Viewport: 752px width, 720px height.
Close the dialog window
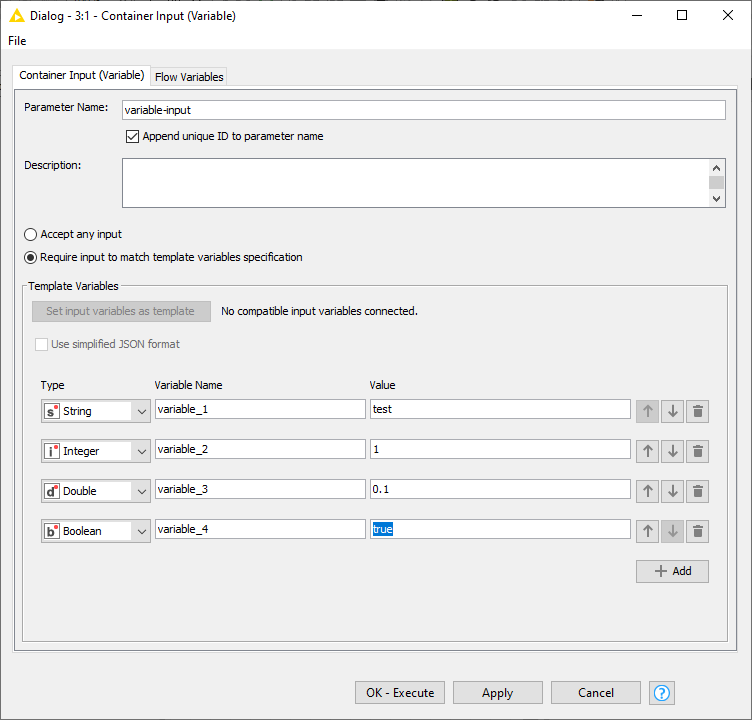(728, 15)
